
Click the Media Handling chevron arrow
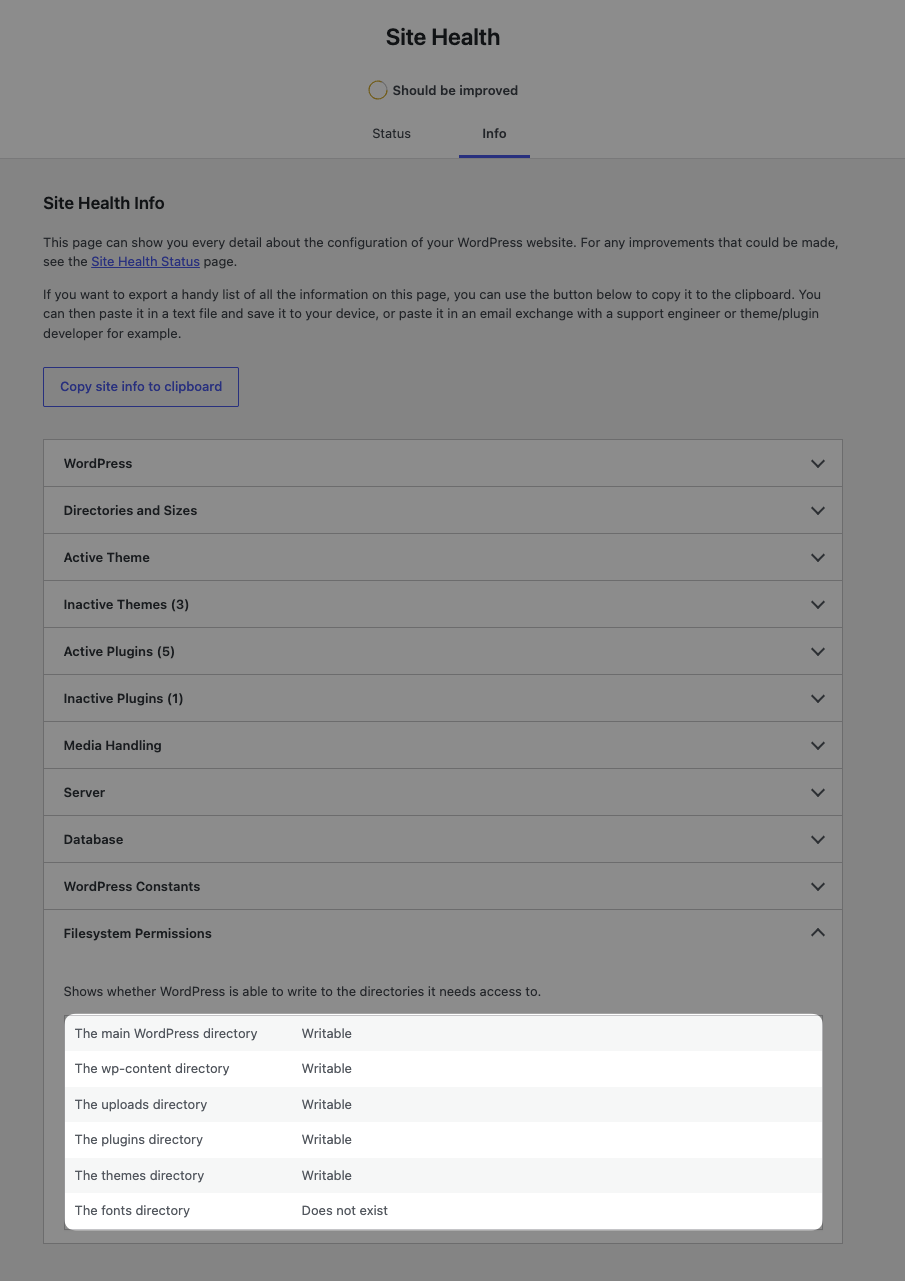click(x=818, y=746)
